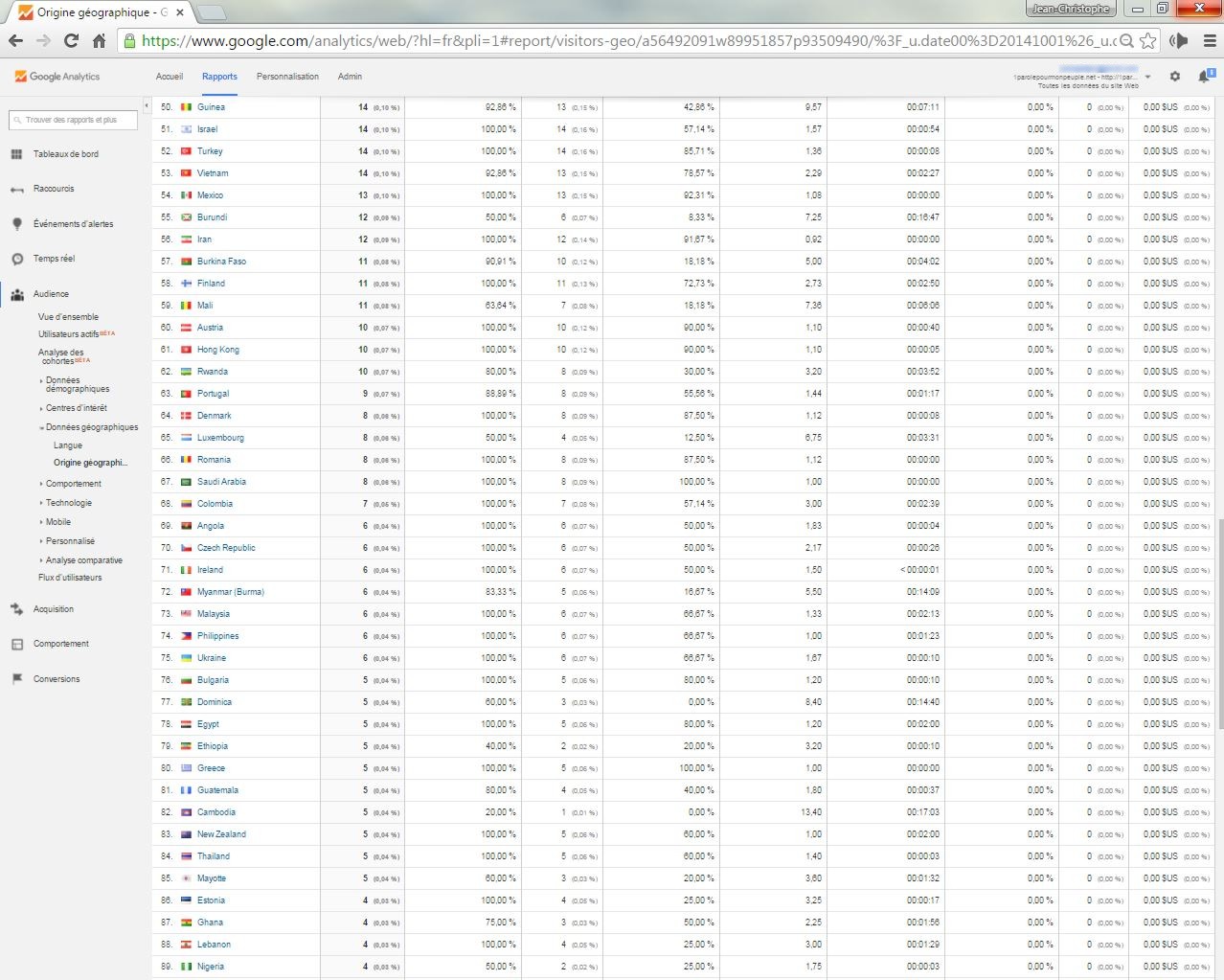Open the Personnalisation tab
Image resolution: width=1224 pixels, height=980 pixels.
(x=287, y=77)
